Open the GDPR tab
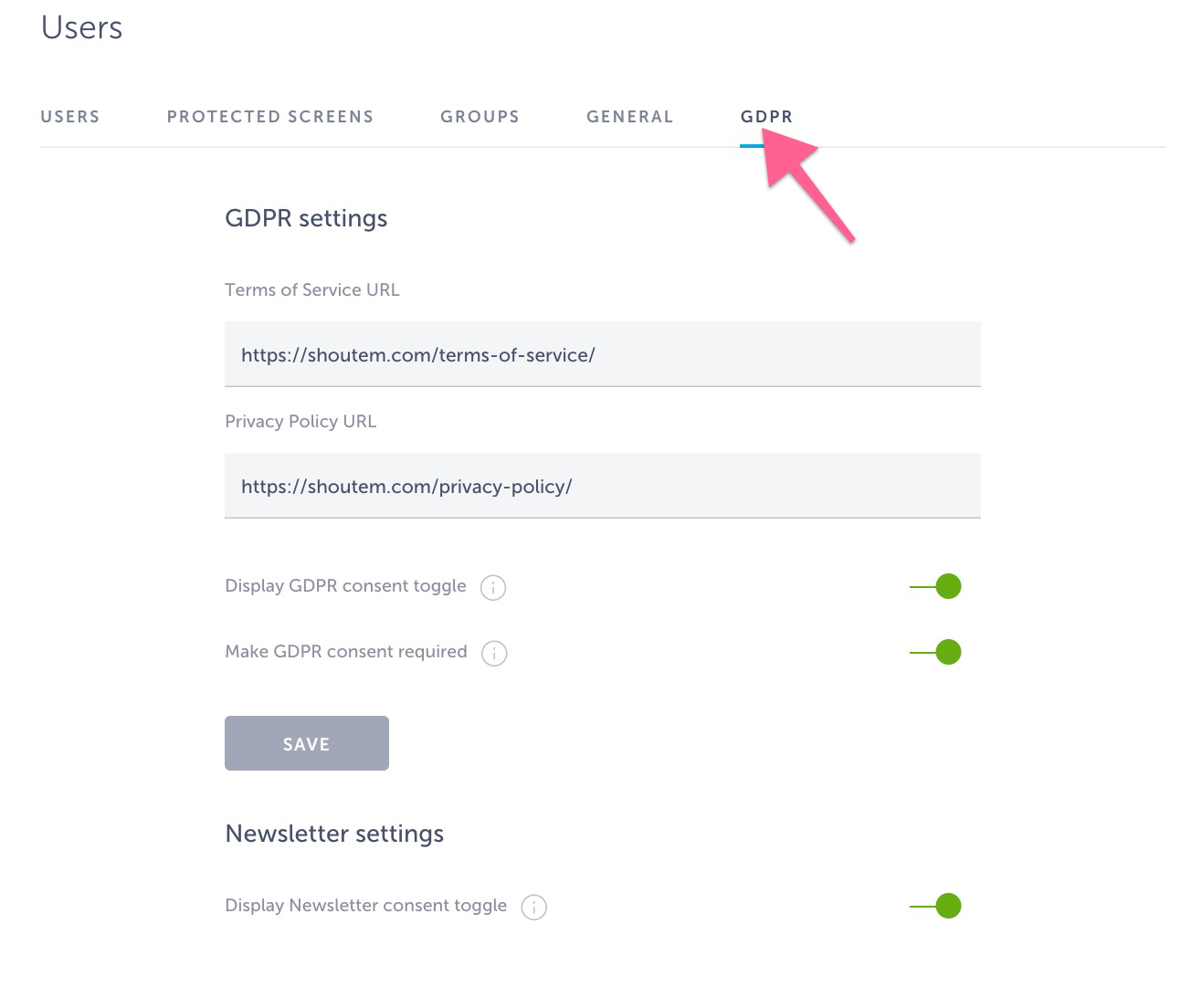This screenshot has width=1202, height=1008. pos(766,116)
